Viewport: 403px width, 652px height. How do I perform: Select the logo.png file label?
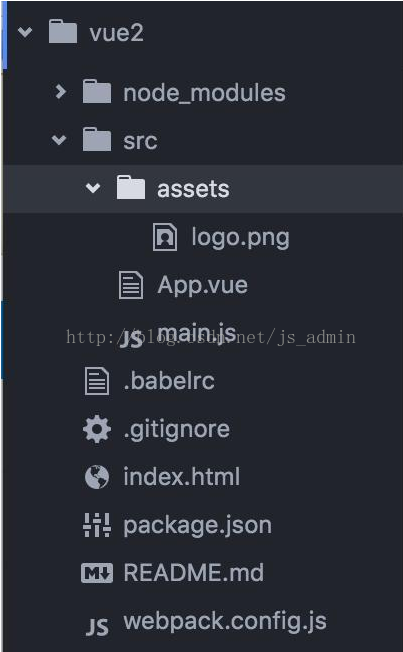[x=240, y=238]
